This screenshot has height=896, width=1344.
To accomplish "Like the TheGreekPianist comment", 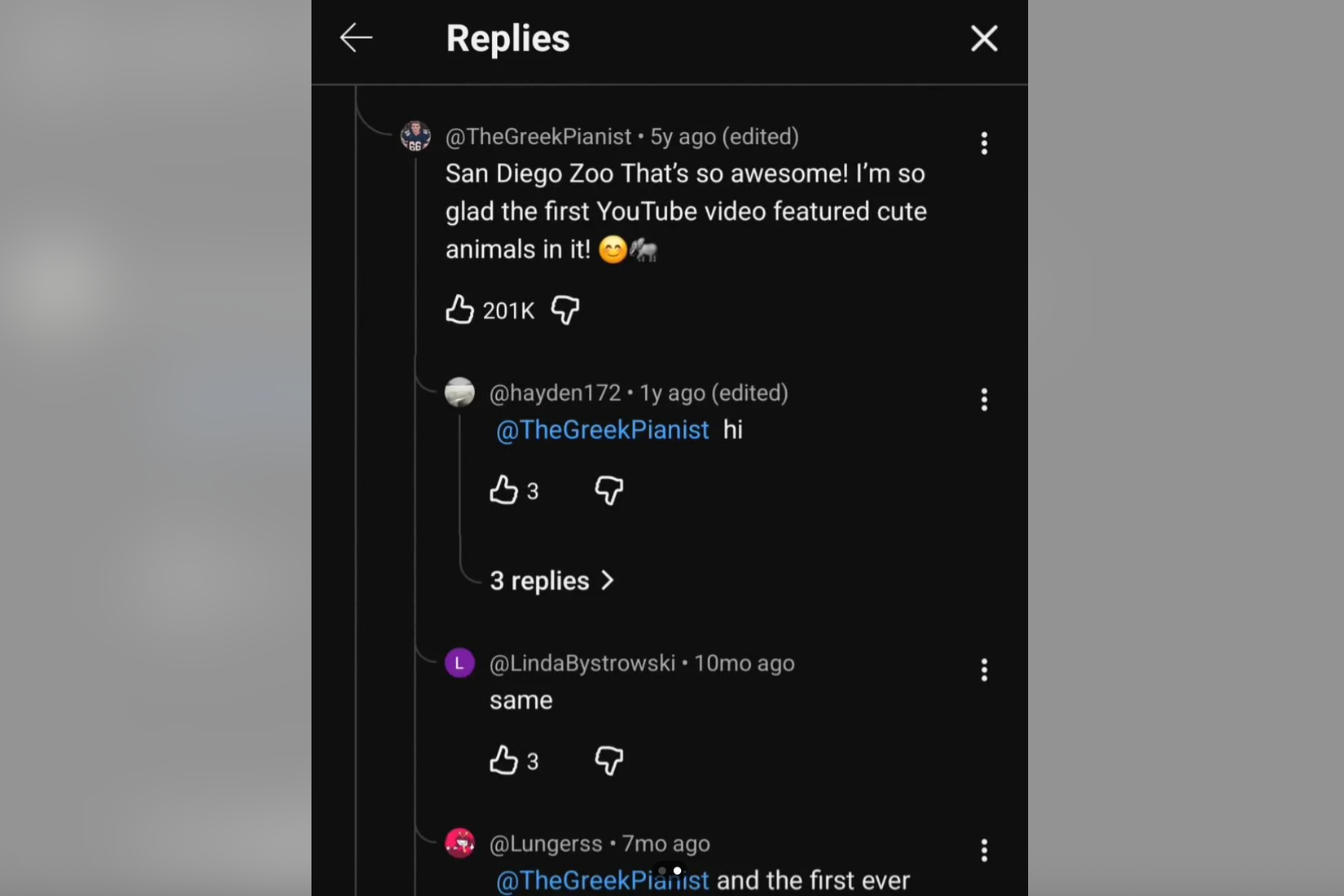I will tap(460, 310).
